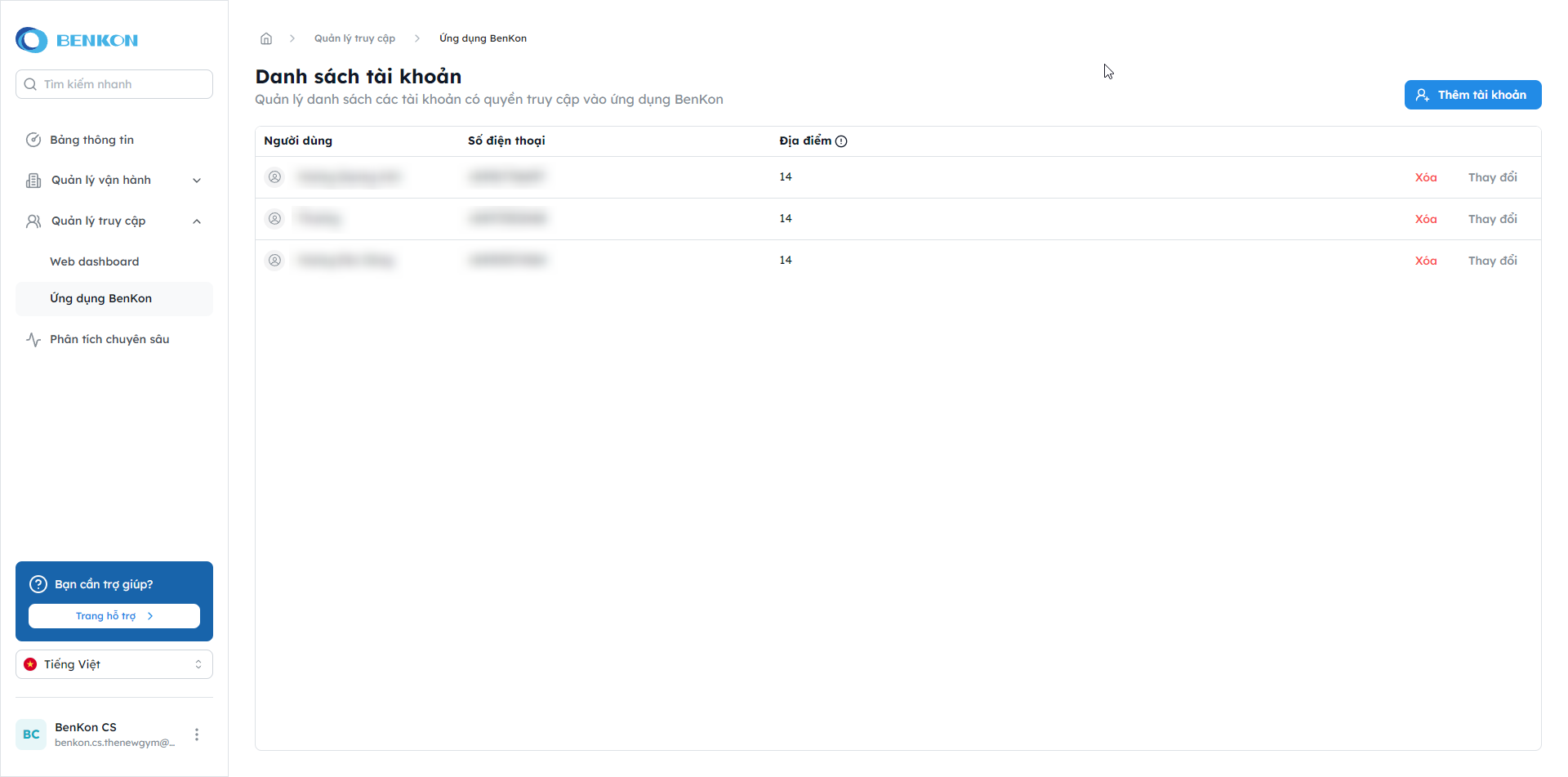Screen dimensions: 1568x777
Task: Click Thay đổi in the second row
Action: [1492, 219]
